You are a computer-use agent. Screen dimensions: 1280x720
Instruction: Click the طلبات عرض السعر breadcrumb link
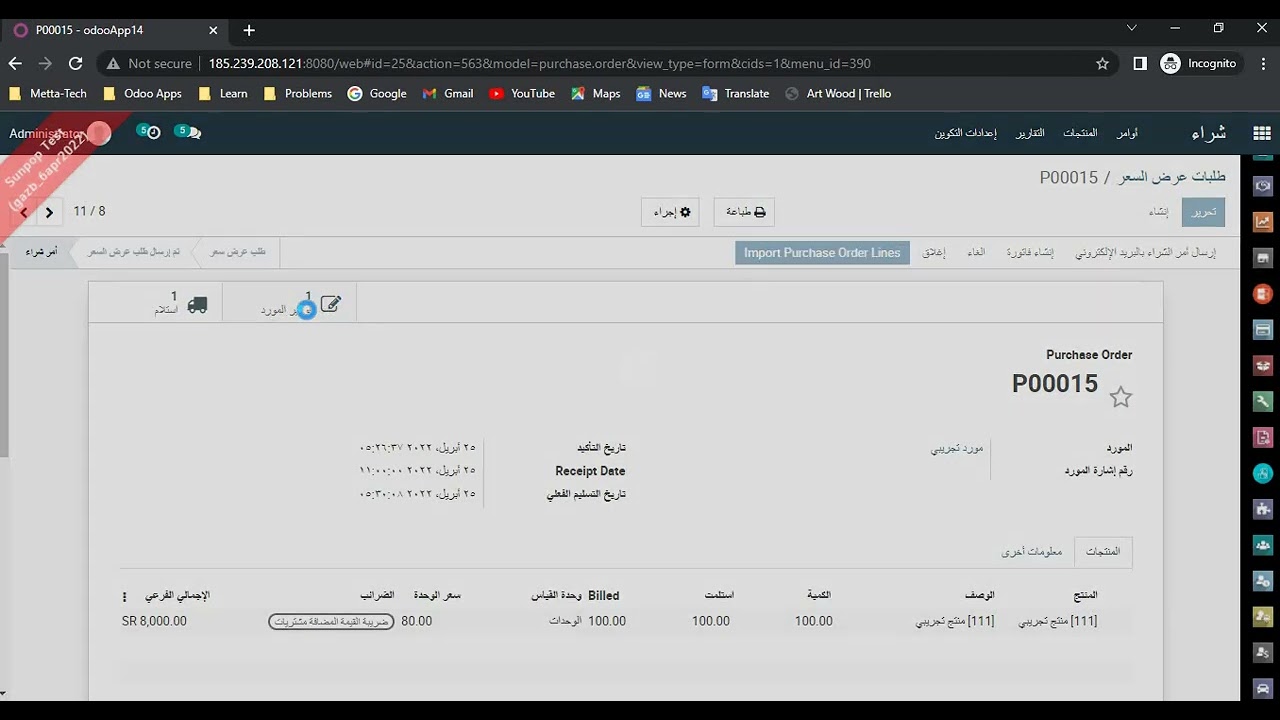point(1172,177)
